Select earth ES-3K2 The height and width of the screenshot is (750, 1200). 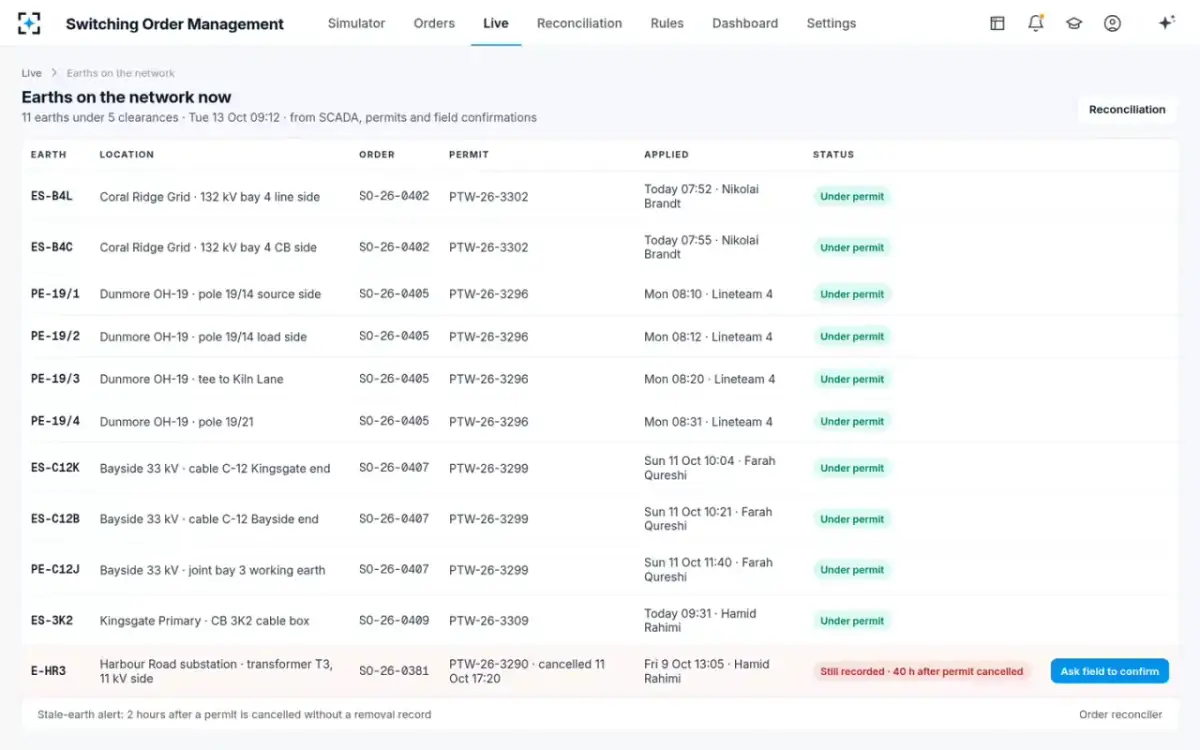pyautogui.click(x=52, y=621)
